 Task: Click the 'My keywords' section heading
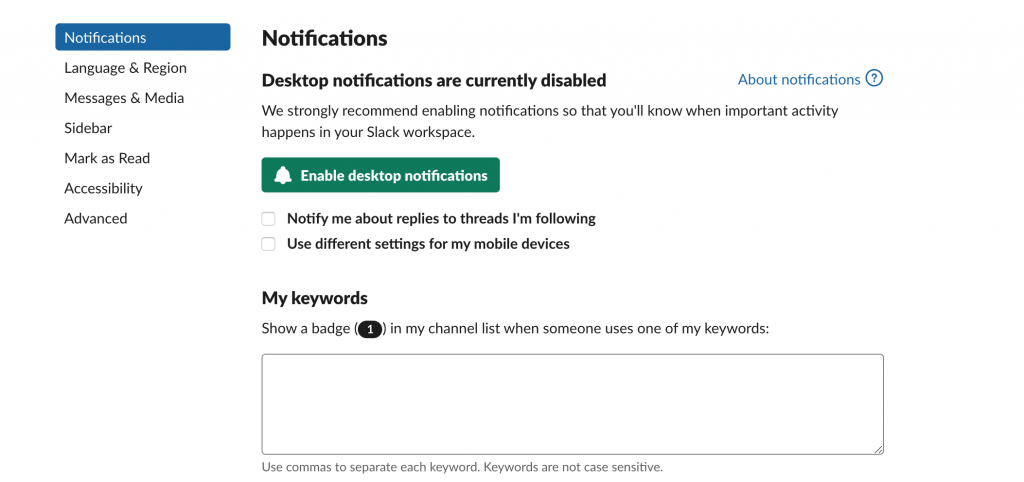315,298
